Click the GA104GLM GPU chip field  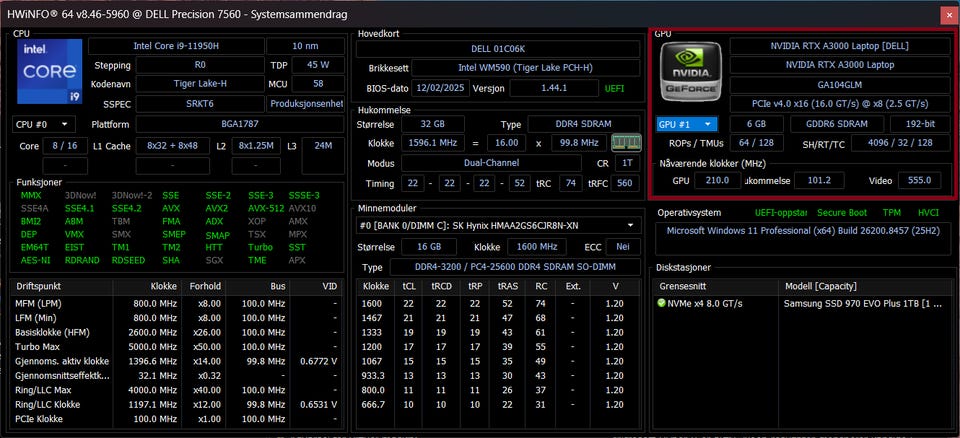(x=839, y=85)
